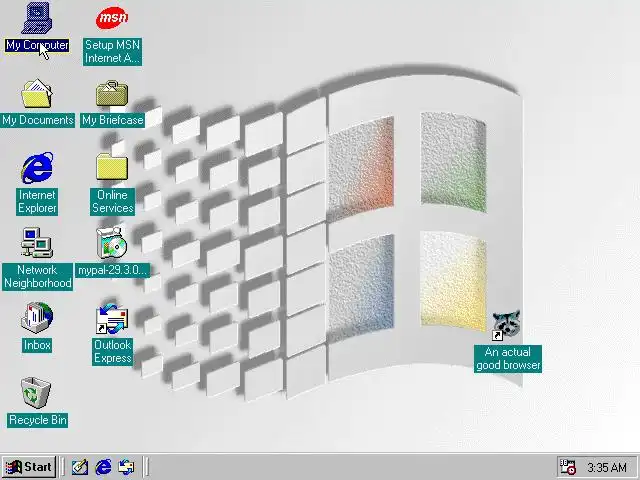Click the 'An actual good browser' label

tap(508, 359)
